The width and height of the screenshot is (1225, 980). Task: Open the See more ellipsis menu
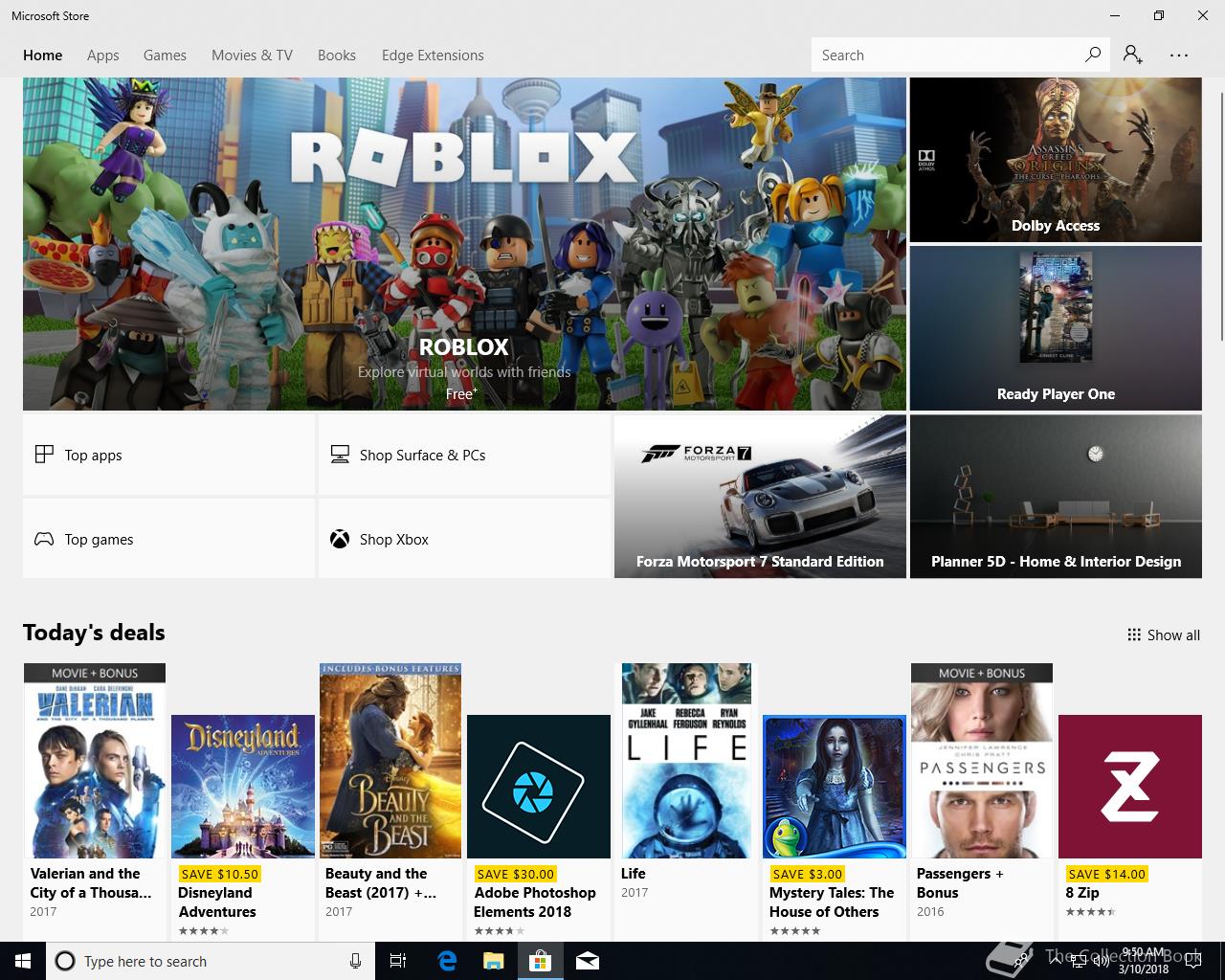pyautogui.click(x=1179, y=55)
